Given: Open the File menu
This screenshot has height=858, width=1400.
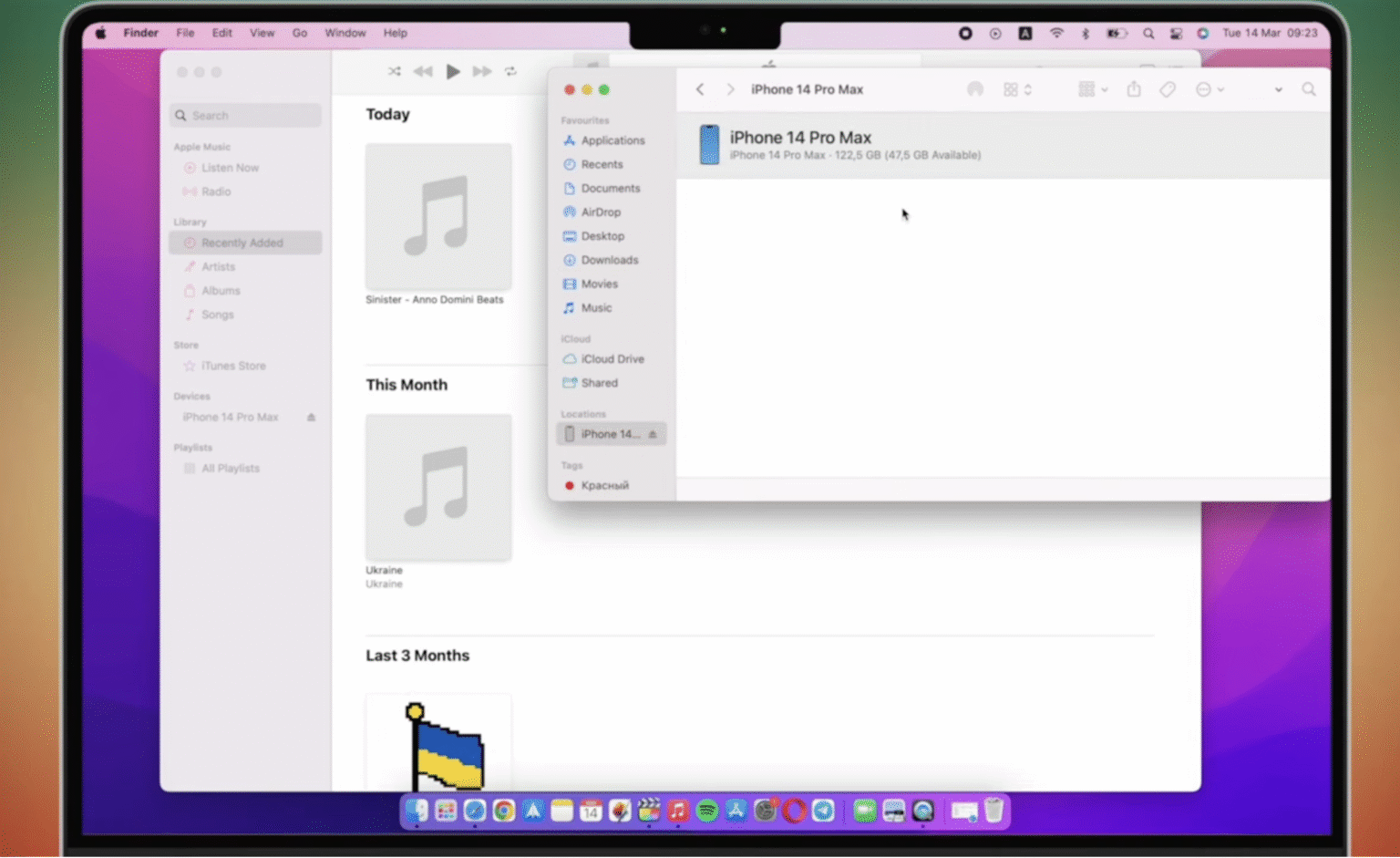Looking at the screenshot, I should point(185,33).
